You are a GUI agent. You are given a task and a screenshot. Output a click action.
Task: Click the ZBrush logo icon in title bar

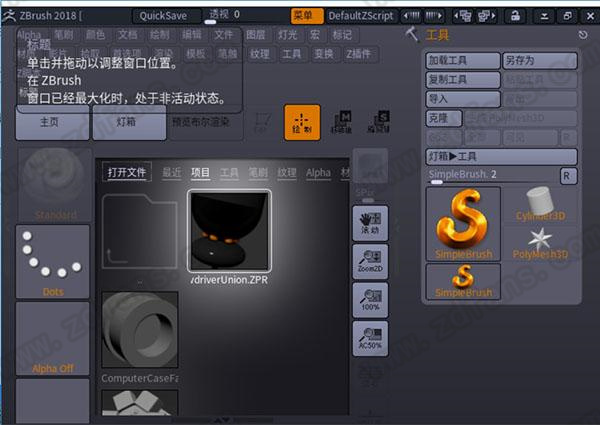(x=9, y=16)
